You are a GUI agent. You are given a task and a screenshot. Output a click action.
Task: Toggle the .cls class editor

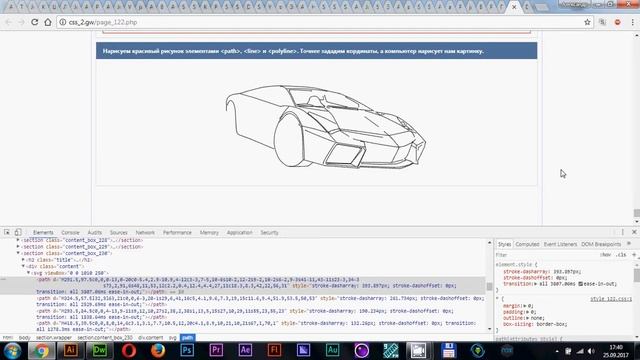[621, 255]
